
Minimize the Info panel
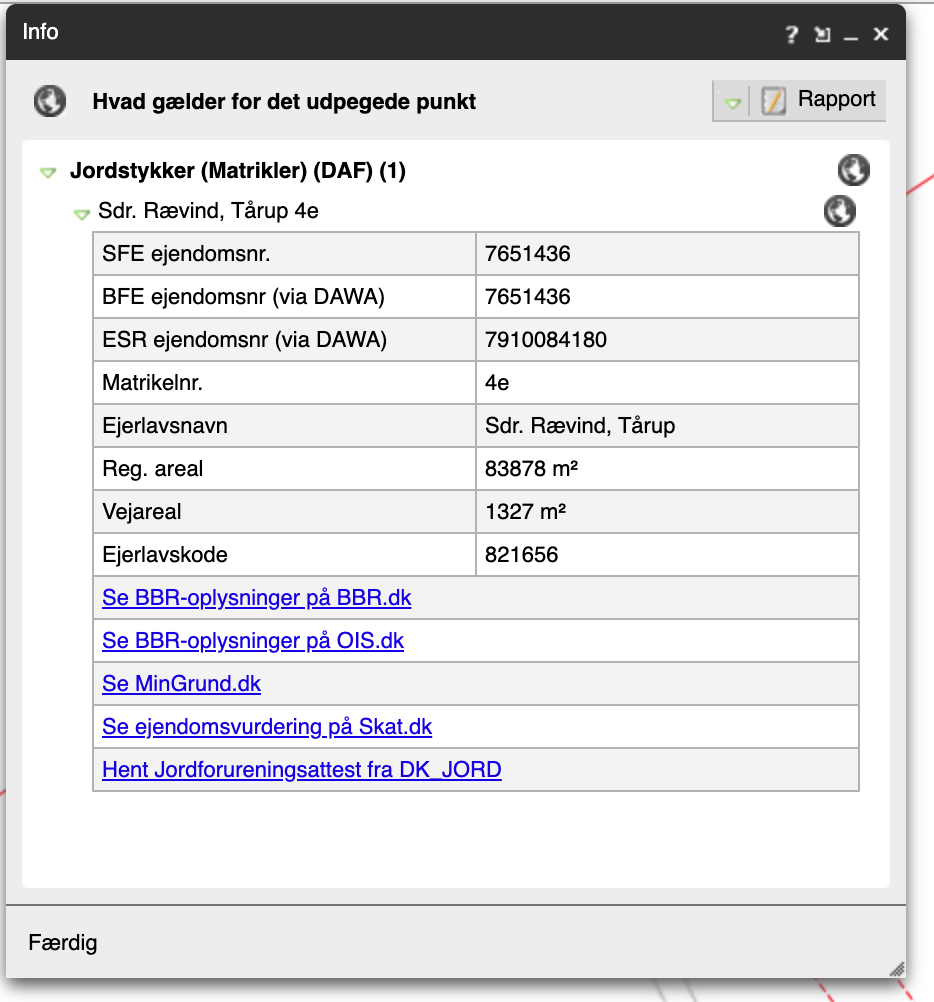point(851,35)
